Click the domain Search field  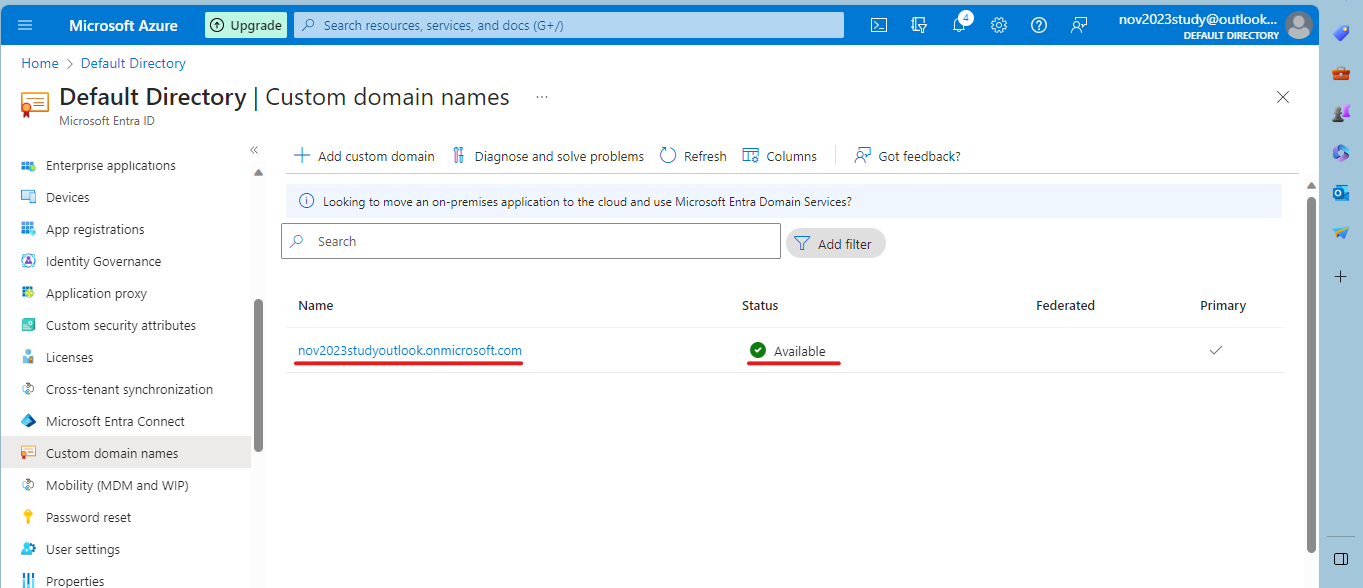click(531, 241)
